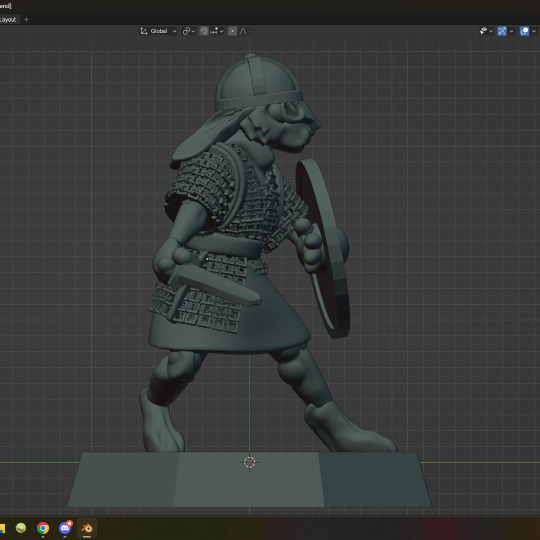This screenshot has height=540, width=540.
Task: Open the transform pivot point dropdown
Action: pos(189,31)
